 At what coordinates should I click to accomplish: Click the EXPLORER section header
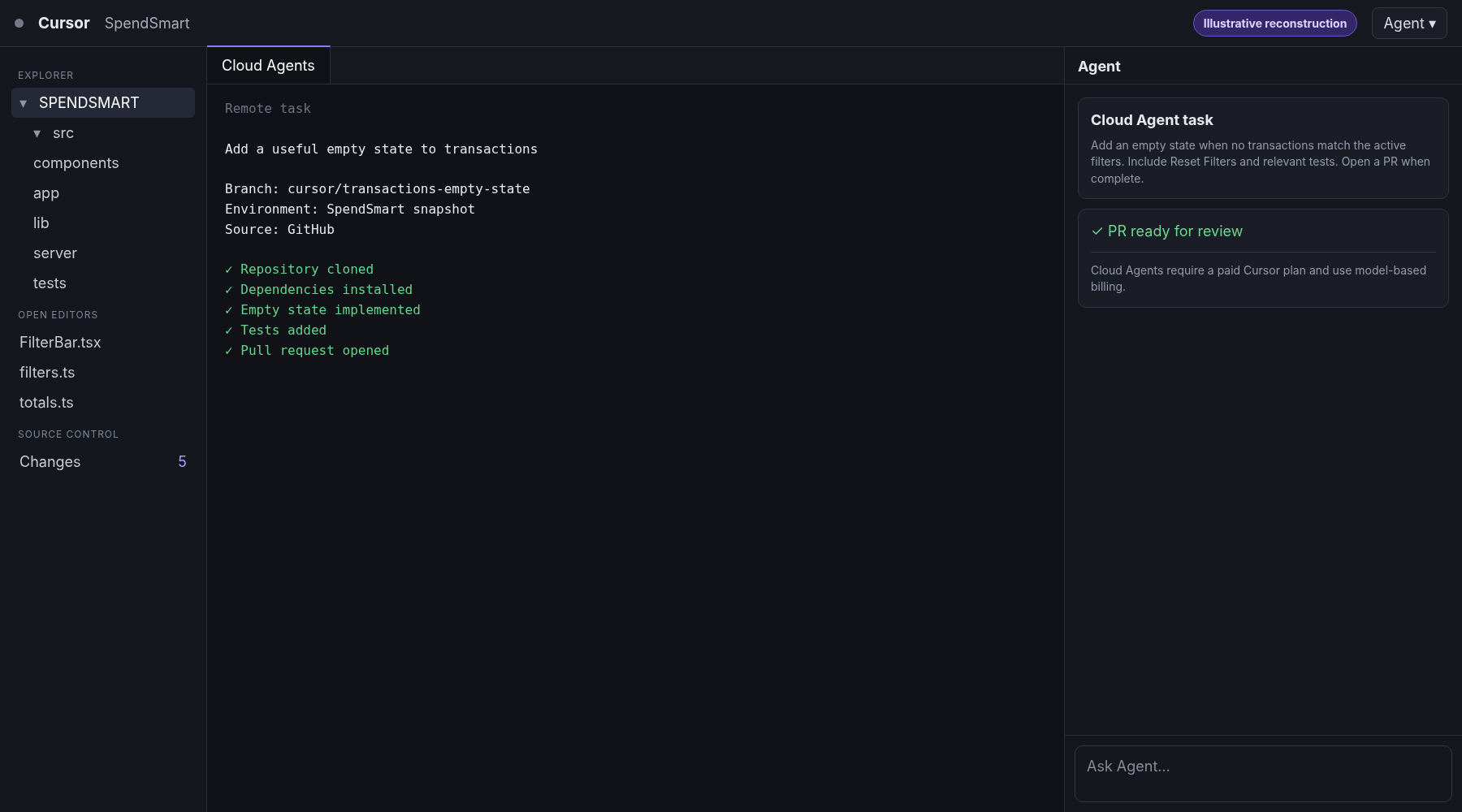45,76
